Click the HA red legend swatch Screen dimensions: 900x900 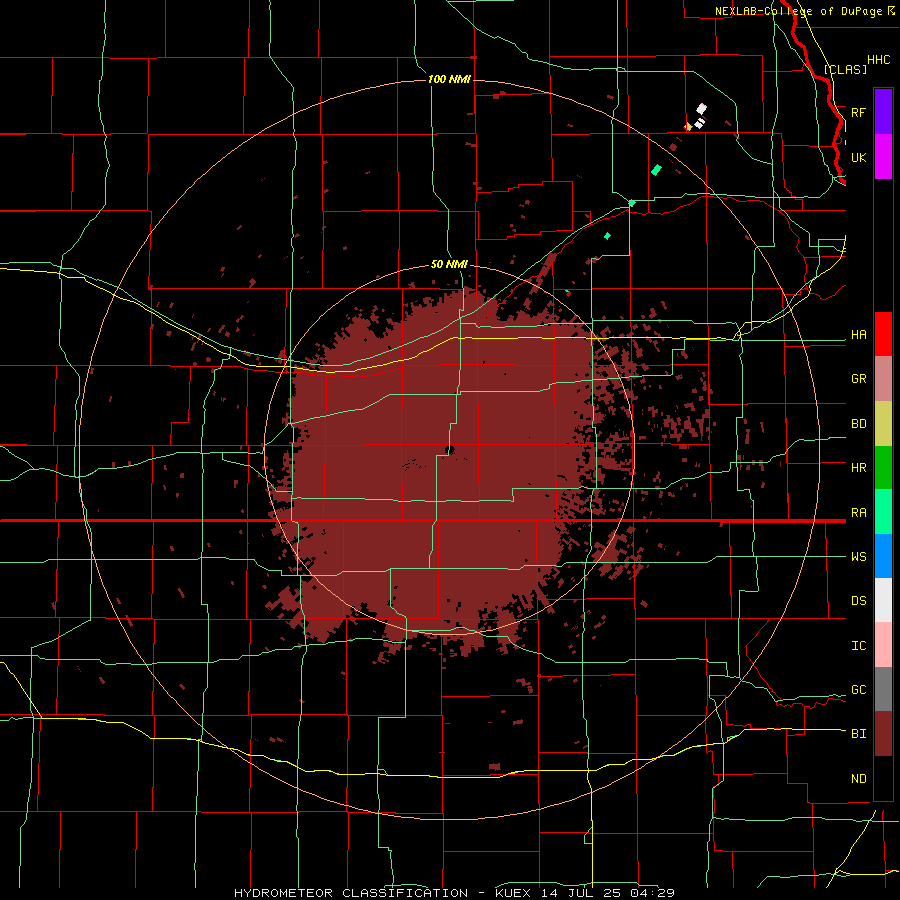coord(883,334)
